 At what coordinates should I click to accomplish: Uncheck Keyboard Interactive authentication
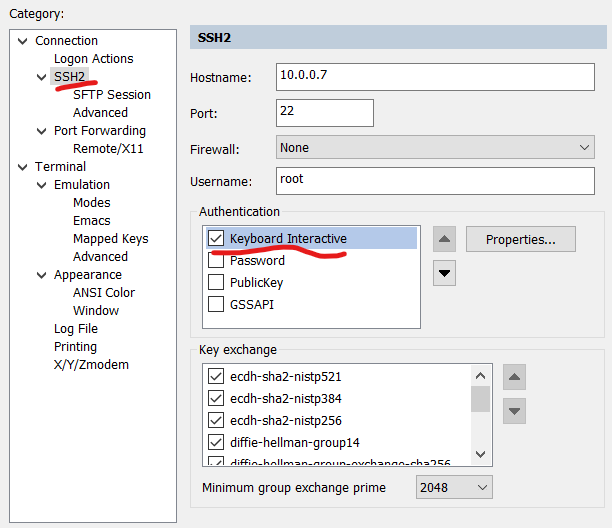[x=216, y=239]
